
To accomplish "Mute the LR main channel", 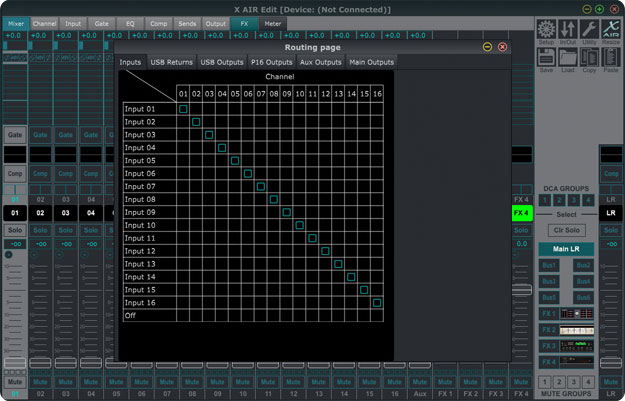I will click(x=611, y=382).
